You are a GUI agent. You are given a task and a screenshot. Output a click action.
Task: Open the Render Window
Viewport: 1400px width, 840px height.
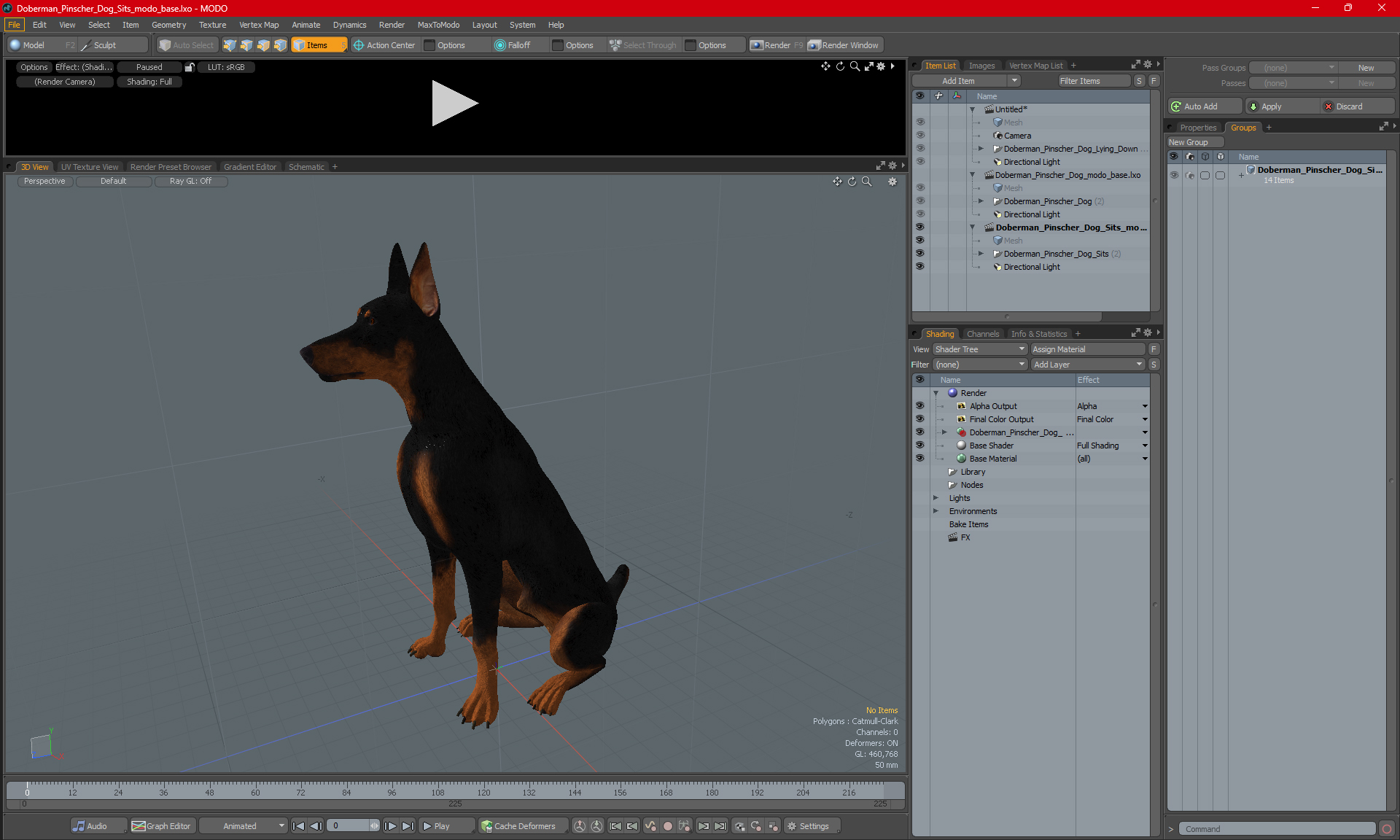(x=844, y=45)
